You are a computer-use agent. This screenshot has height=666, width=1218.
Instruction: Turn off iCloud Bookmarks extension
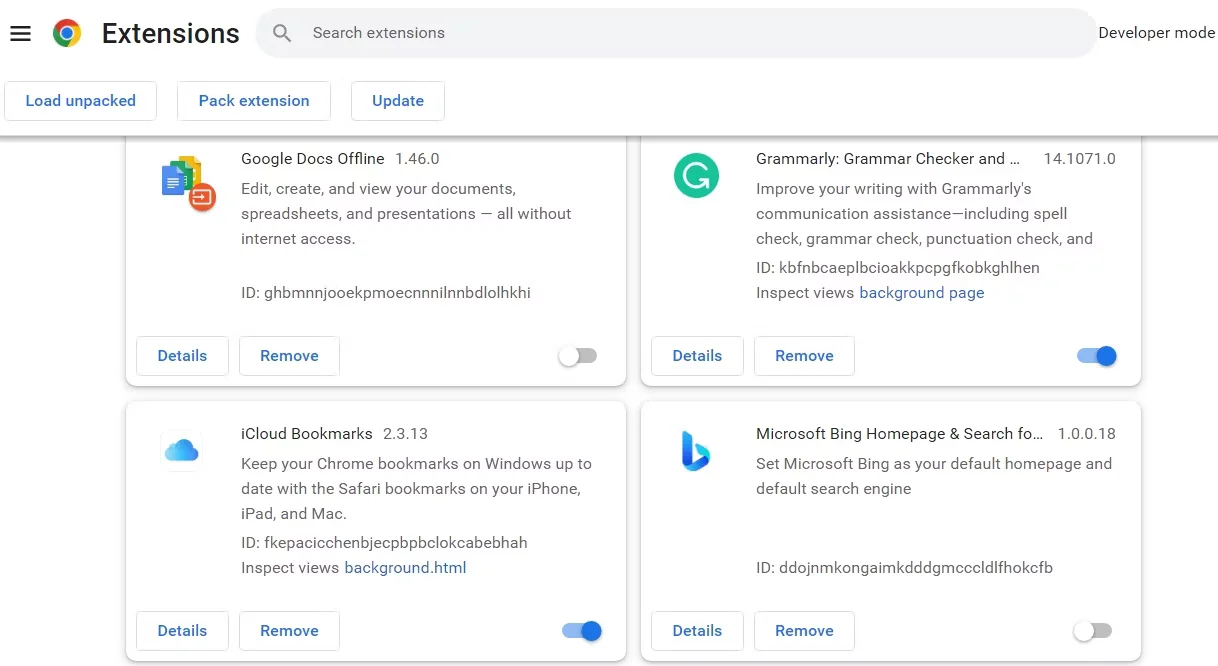pyautogui.click(x=581, y=631)
